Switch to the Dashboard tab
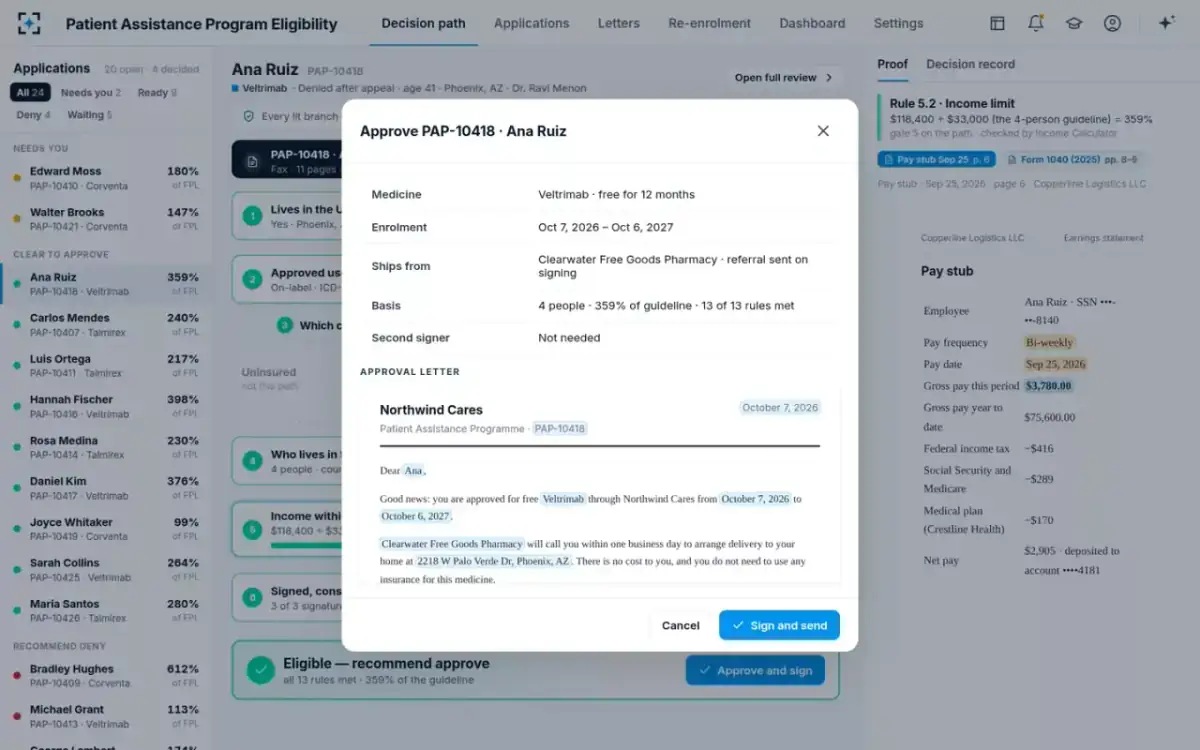Screen dimensions: 1200x750 coord(812,24)
